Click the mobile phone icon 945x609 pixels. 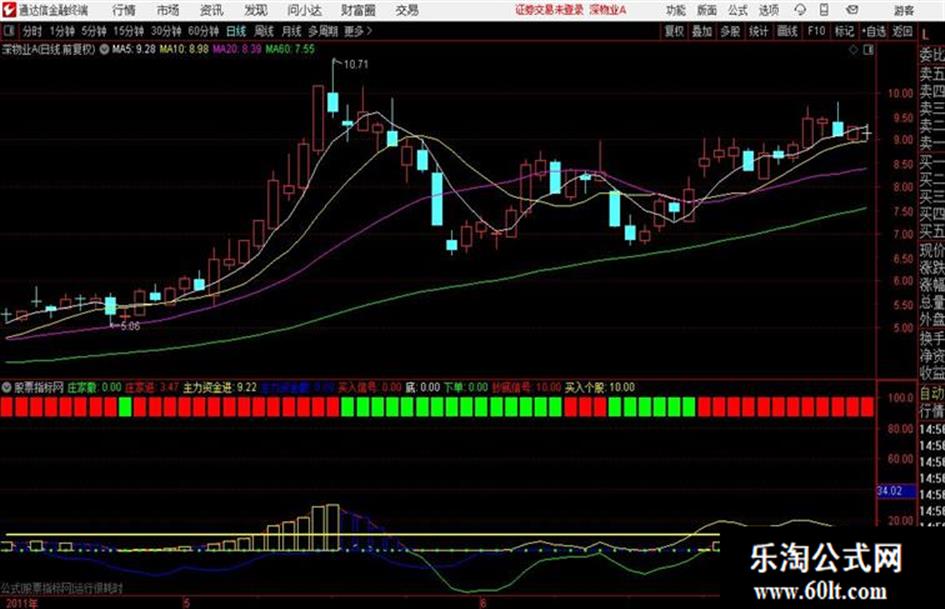pyautogui.click(x=824, y=10)
